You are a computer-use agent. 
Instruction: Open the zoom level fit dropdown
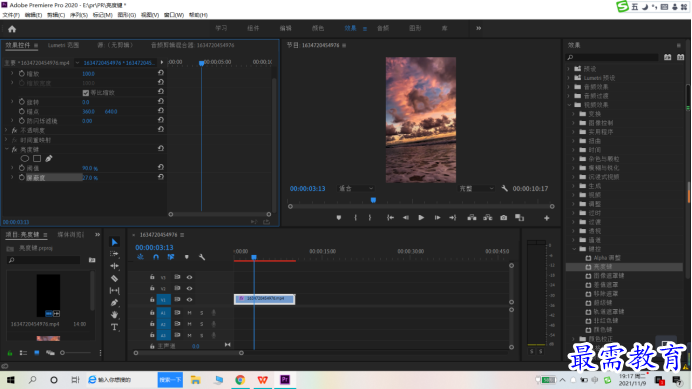click(356, 189)
